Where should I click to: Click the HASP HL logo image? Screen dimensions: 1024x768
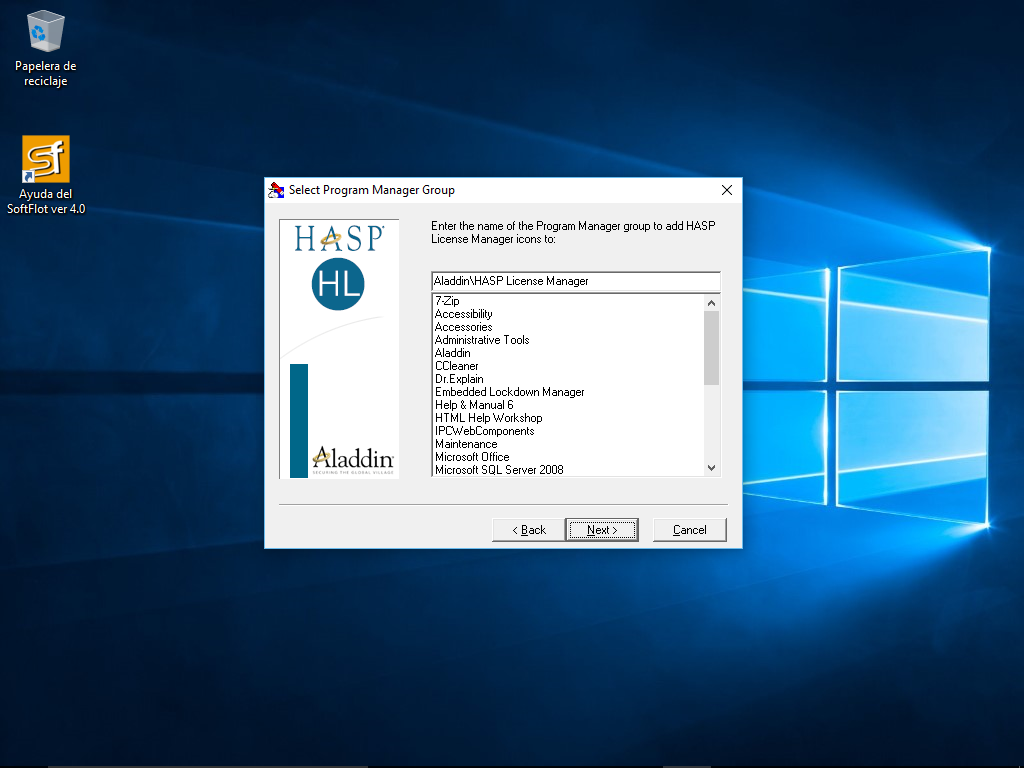(338, 265)
